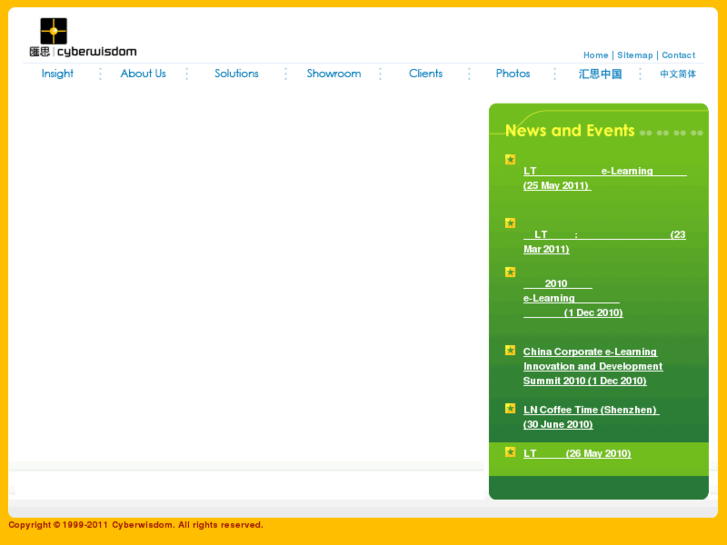Open LT news dated 26 May 2010
727x545 pixels.
[x=577, y=453]
